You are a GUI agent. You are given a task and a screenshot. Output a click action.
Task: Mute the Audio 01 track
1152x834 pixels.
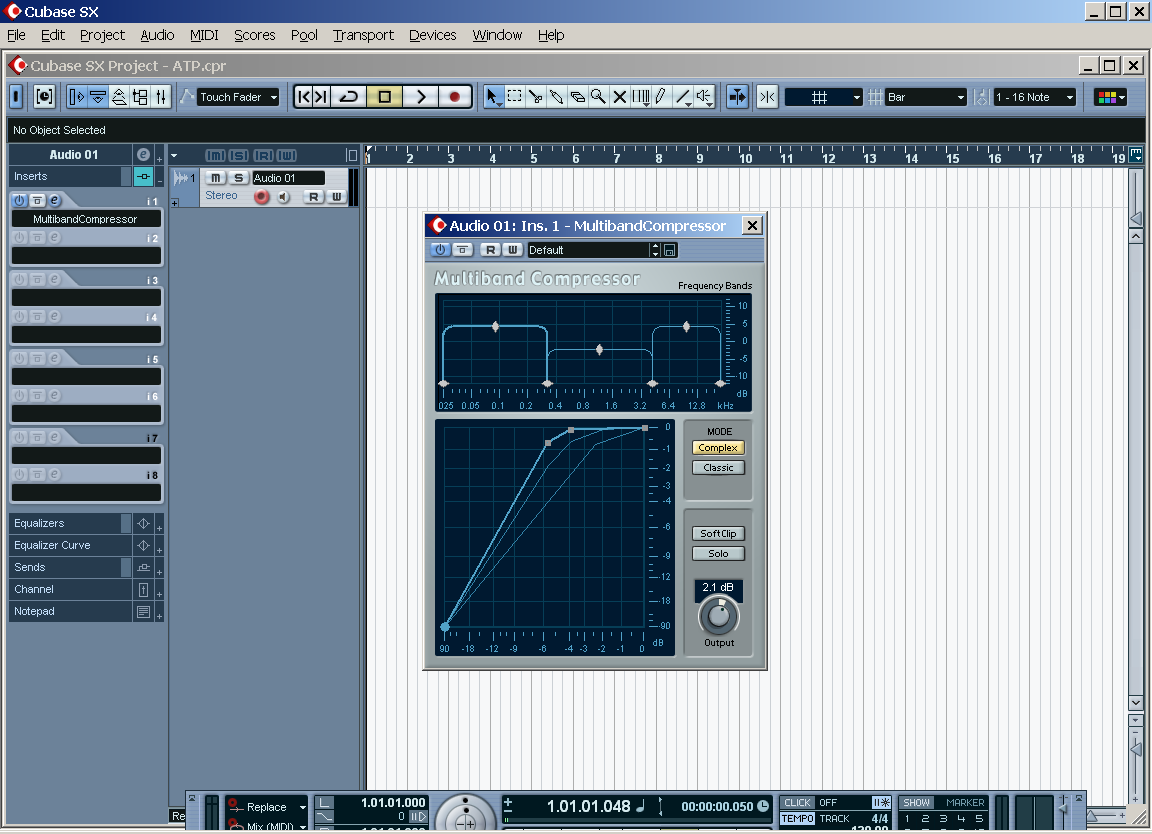pos(215,178)
